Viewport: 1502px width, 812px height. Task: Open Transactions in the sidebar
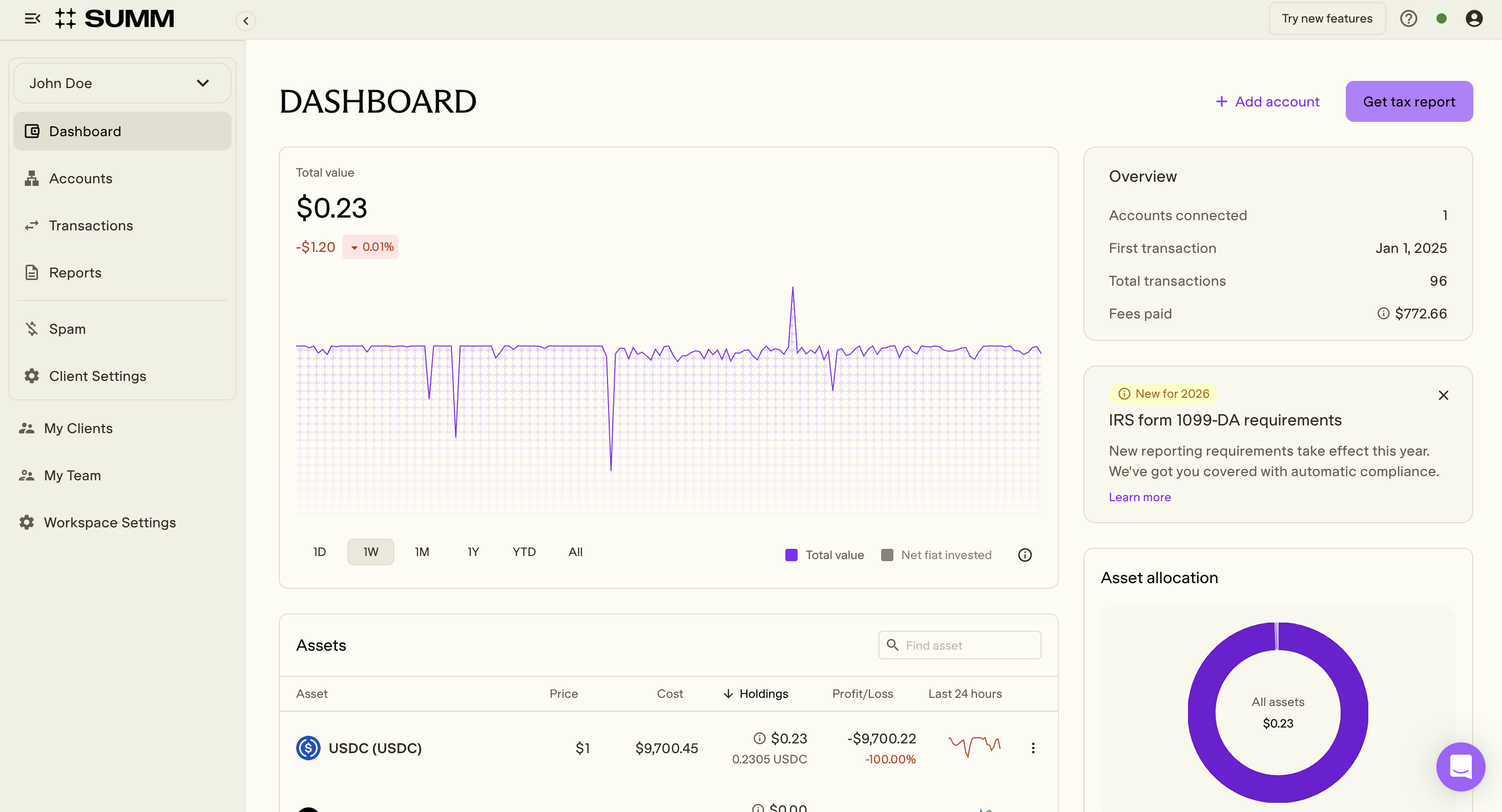(90, 226)
